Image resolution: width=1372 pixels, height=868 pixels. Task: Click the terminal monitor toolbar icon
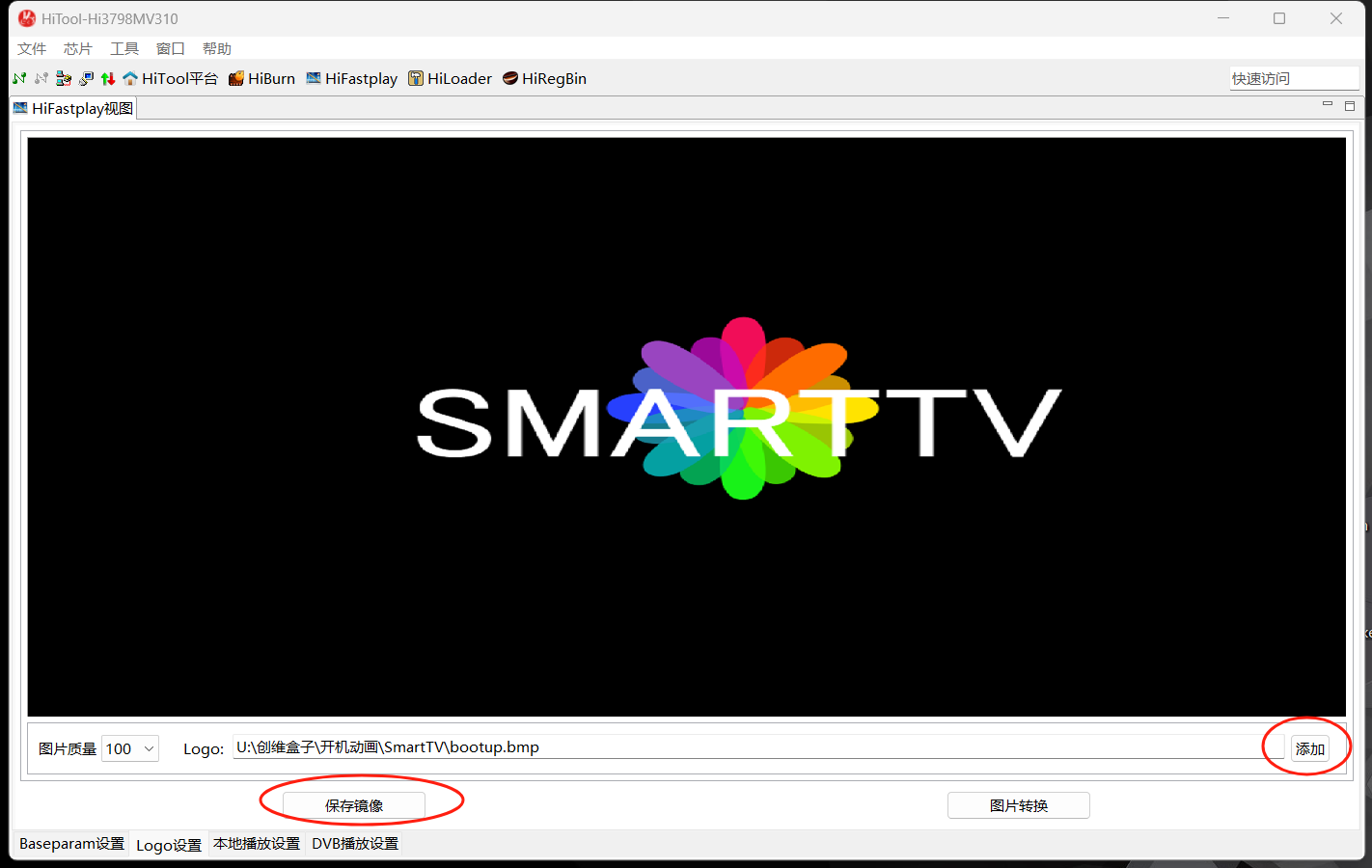[86, 78]
